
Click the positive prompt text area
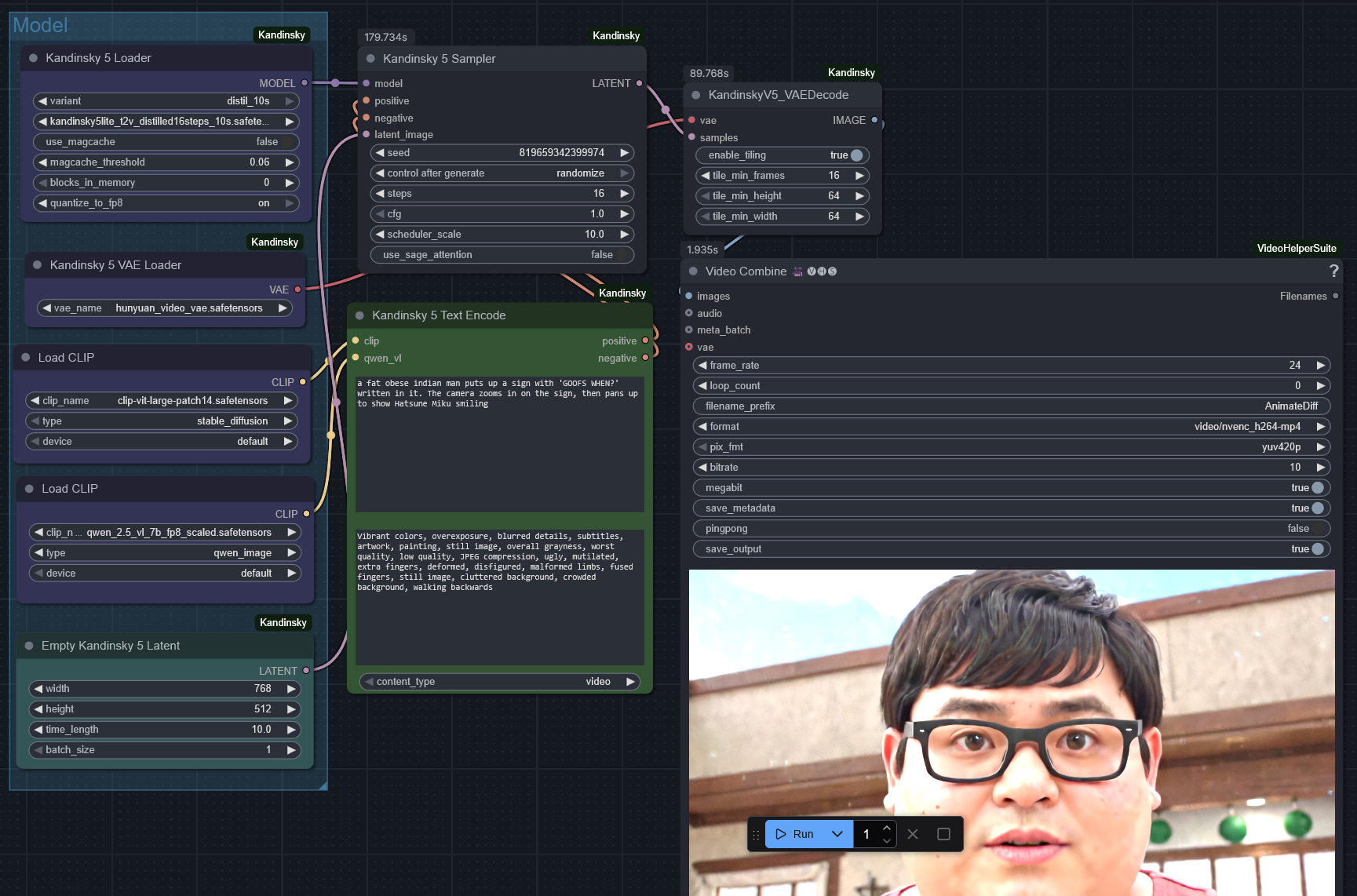click(x=500, y=444)
